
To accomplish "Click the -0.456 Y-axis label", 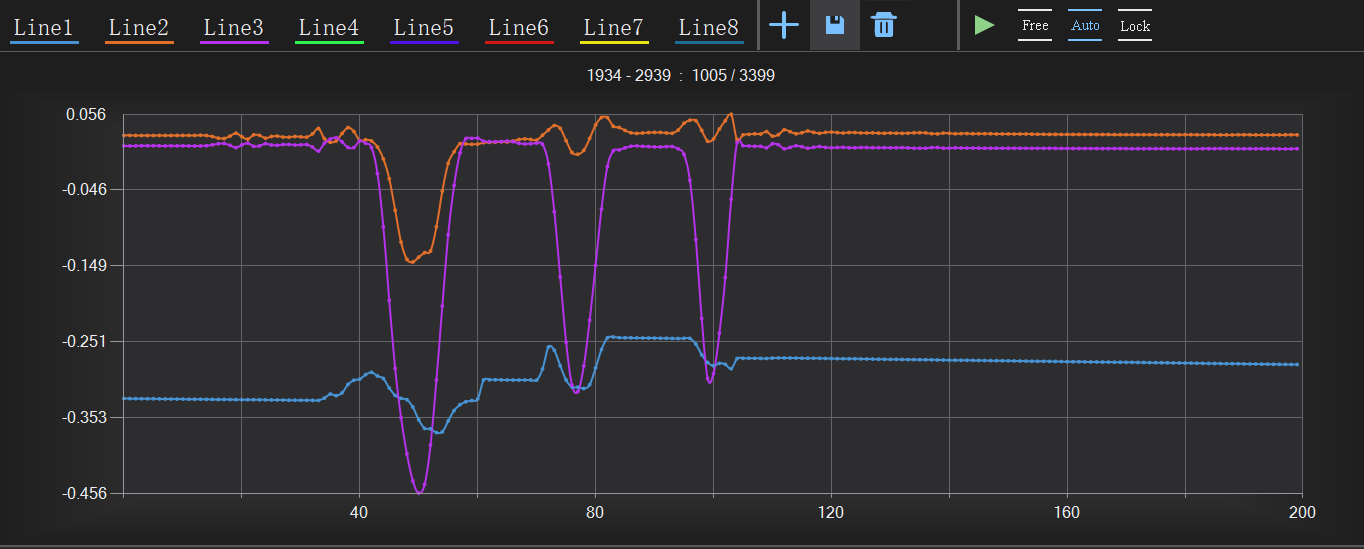I will click(82, 493).
